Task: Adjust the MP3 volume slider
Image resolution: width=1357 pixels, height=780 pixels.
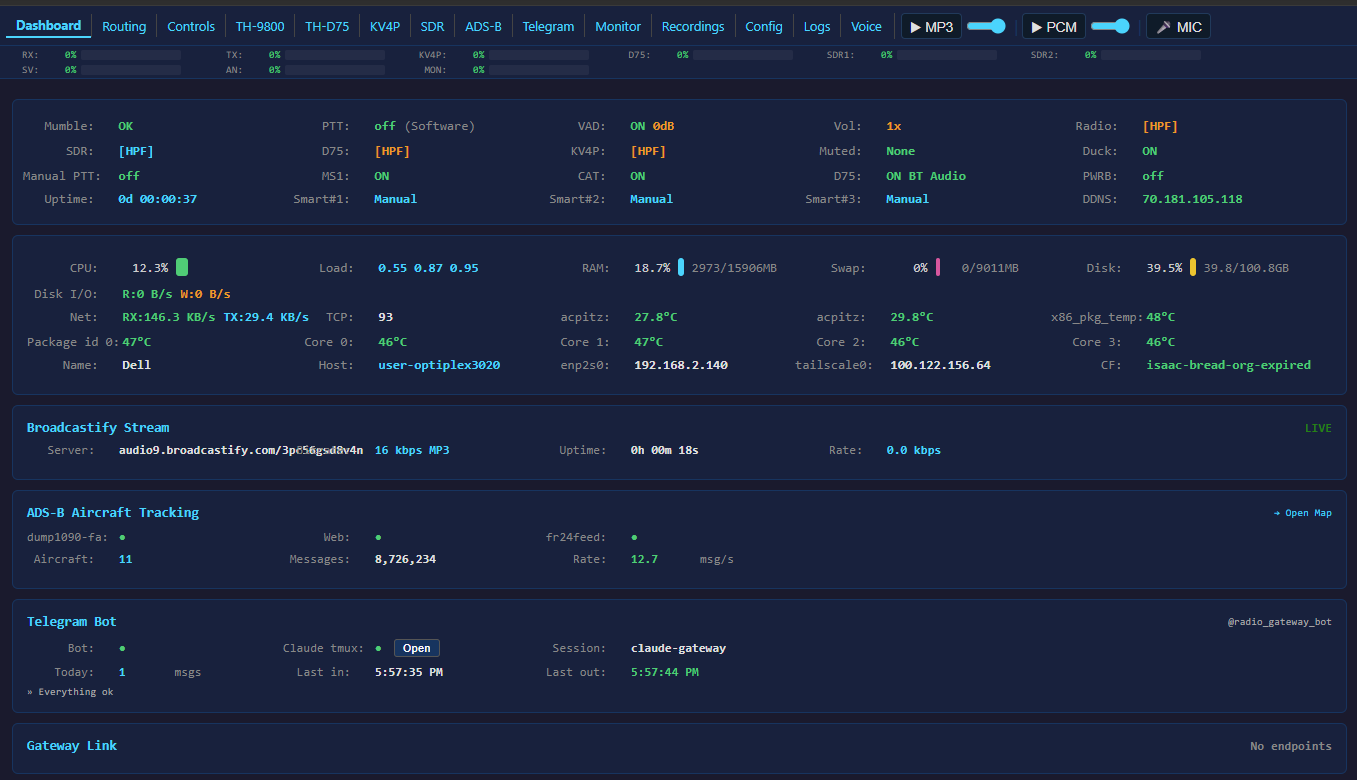Action: [x=988, y=26]
